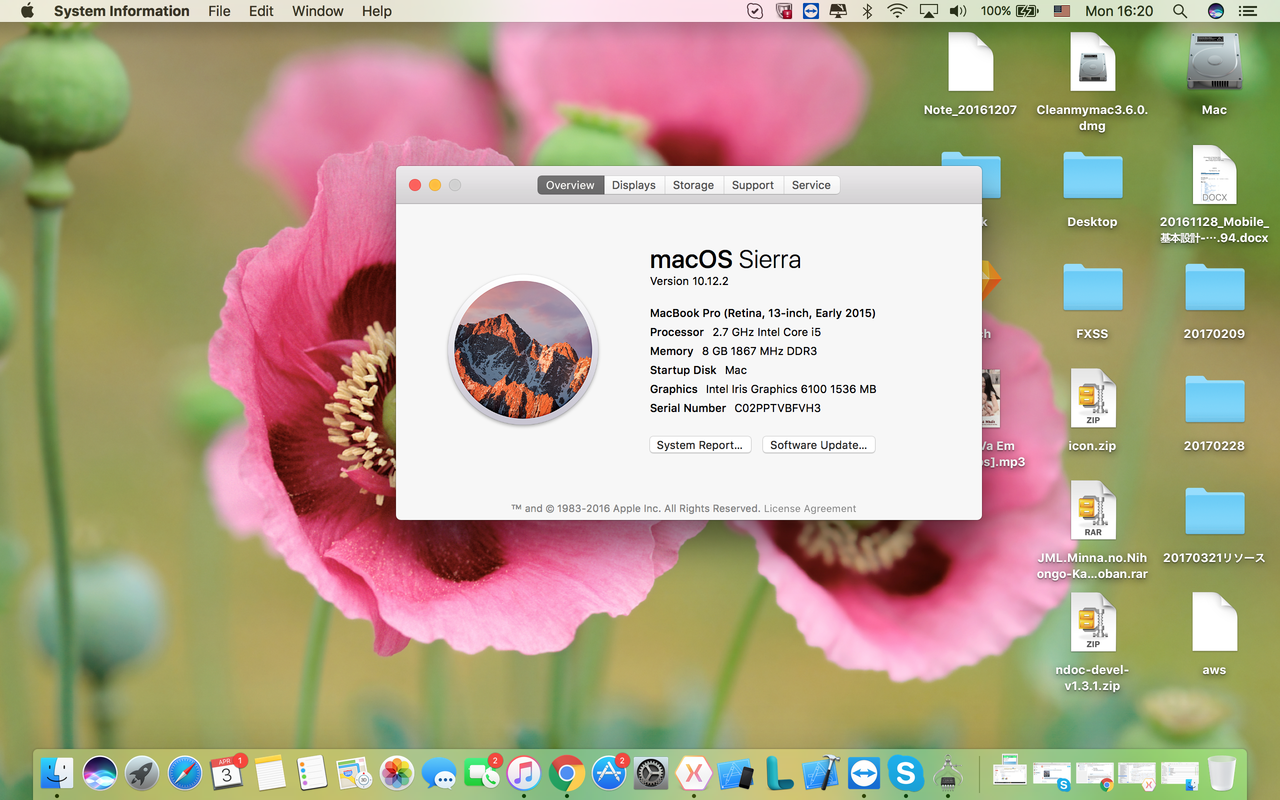Select the FXSS folder
Screen dimensions: 1280x800
1092,302
